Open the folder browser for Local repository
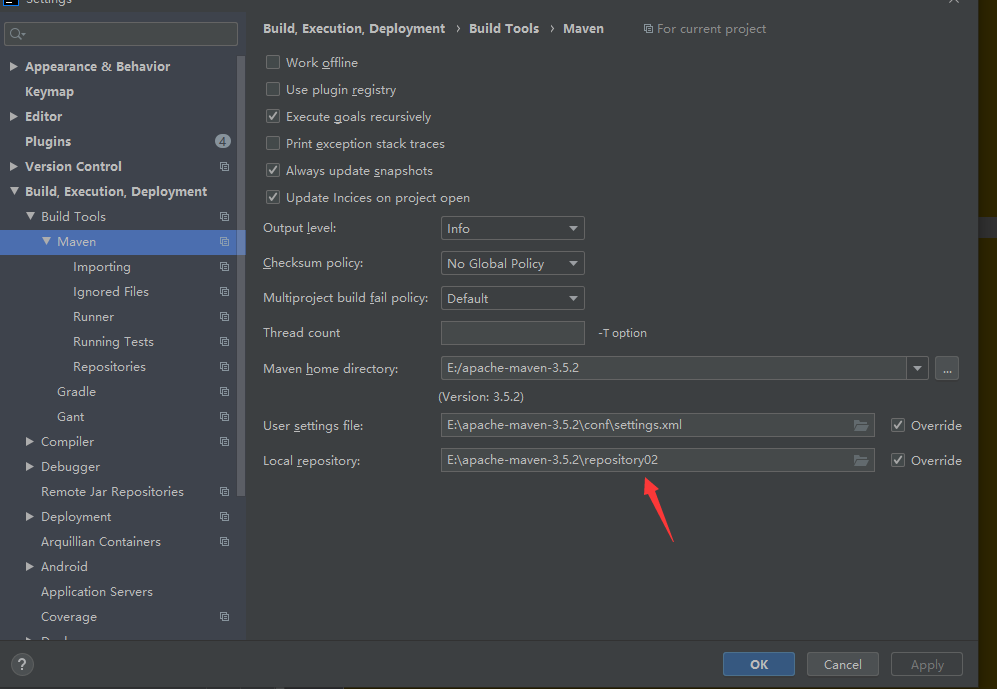Screen dimensions: 997x689 click(861, 460)
